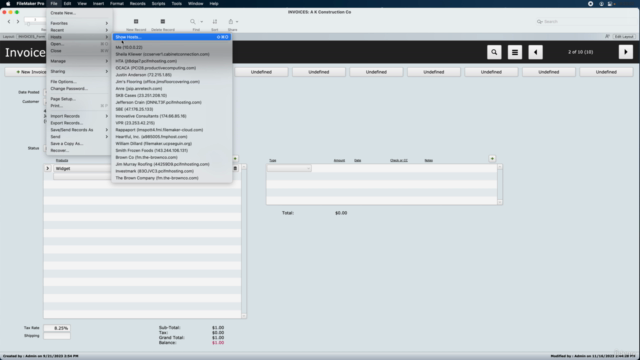This screenshot has width=640, height=360.
Task: Add payment row with green plus icon
Action: [492, 158]
